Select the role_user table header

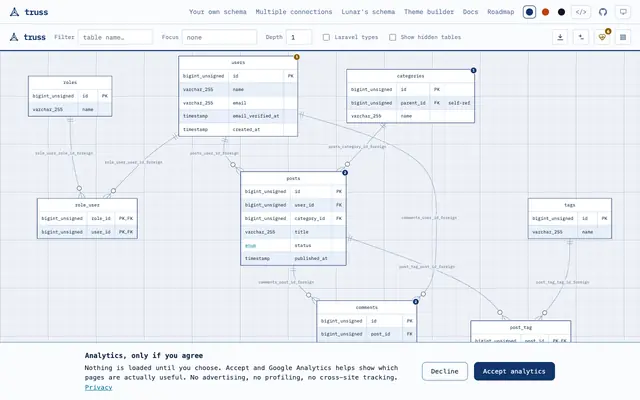point(87,205)
